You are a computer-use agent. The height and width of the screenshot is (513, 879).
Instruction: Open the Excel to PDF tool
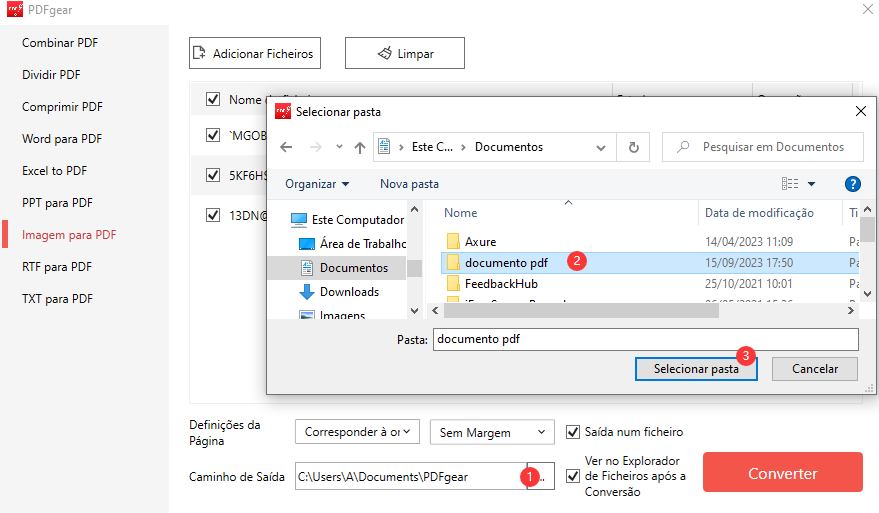[x=54, y=170]
